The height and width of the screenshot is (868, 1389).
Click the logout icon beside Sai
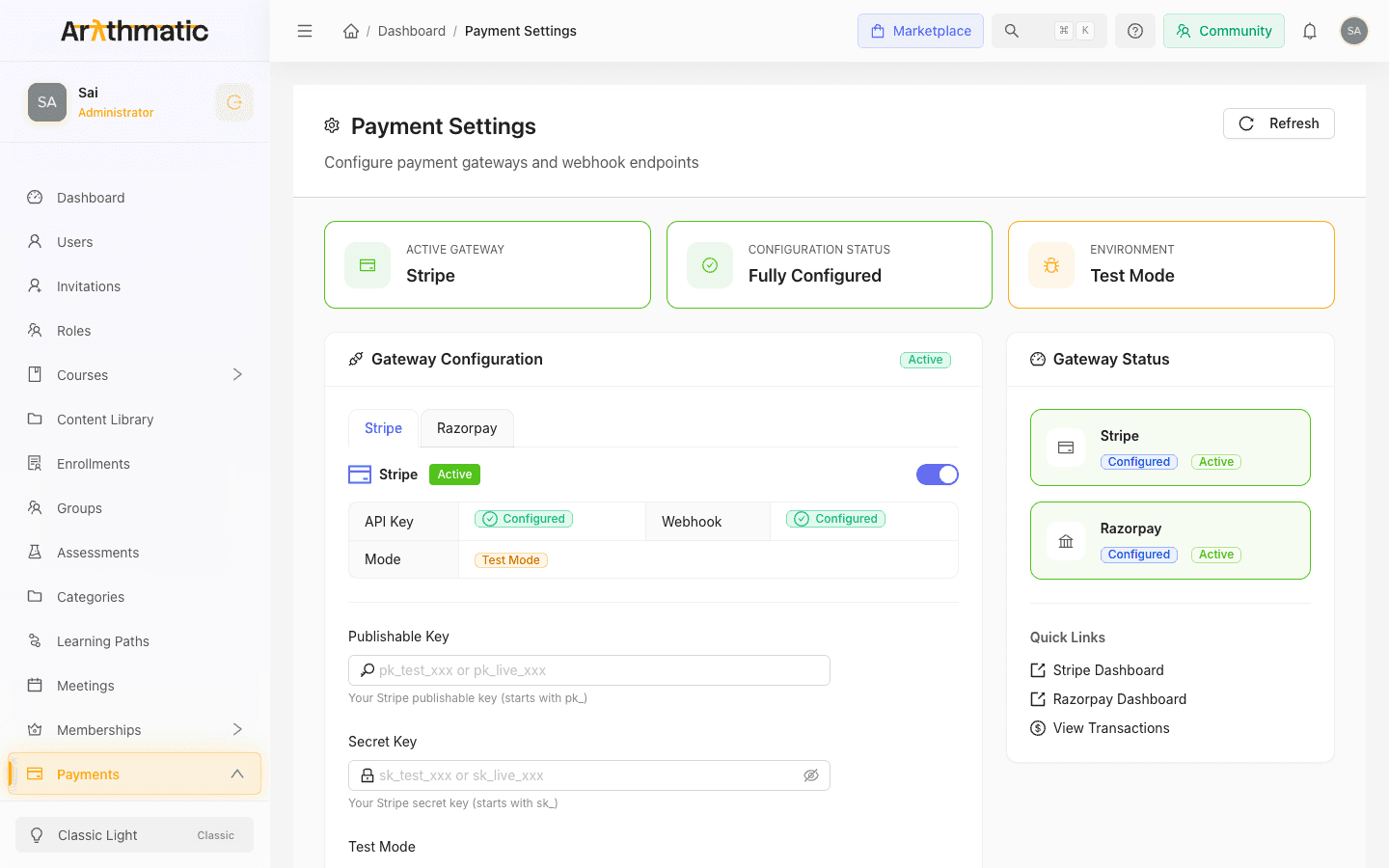(x=234, y=102)
